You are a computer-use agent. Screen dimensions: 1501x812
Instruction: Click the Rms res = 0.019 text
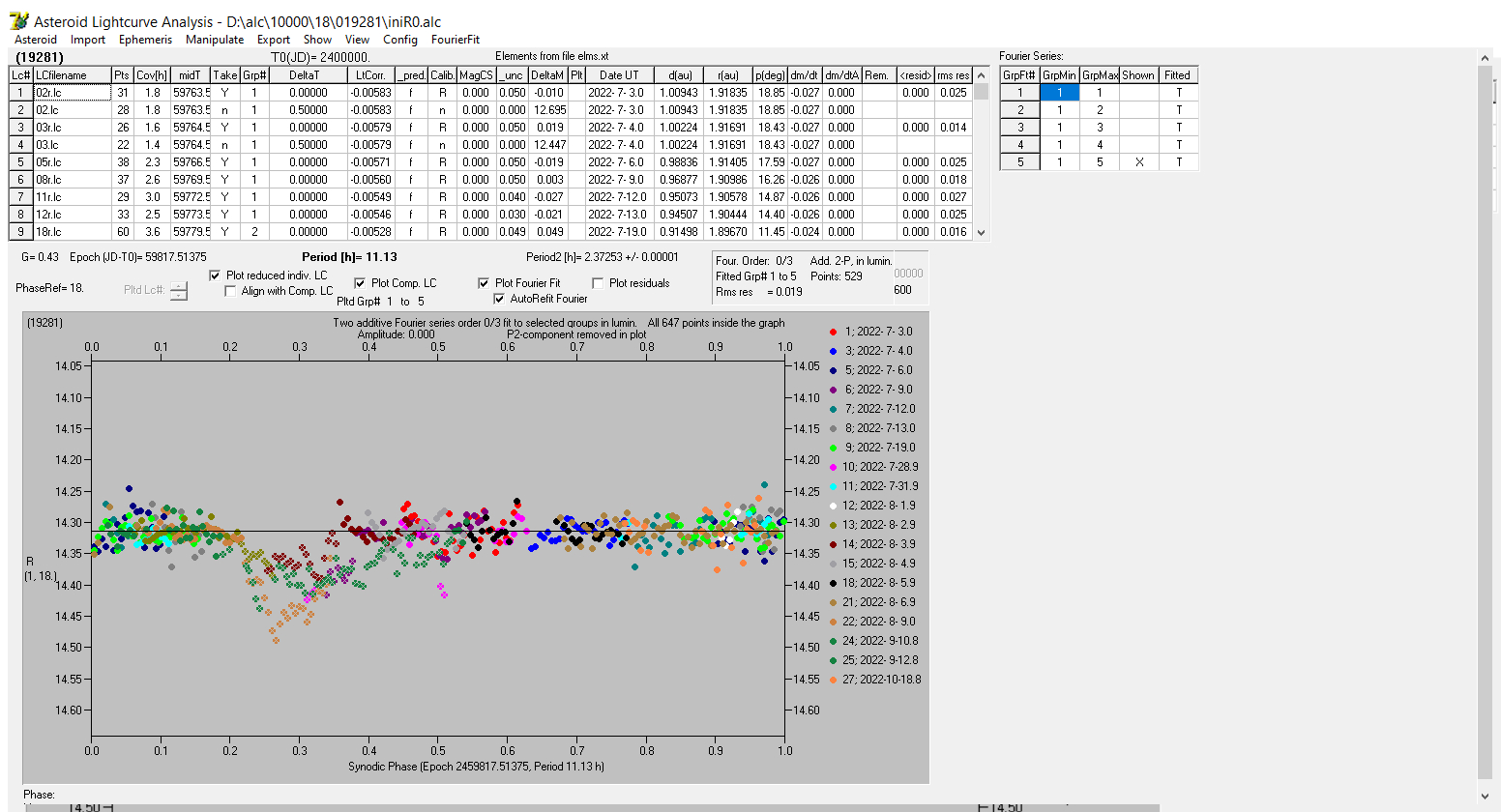point(759,292)
